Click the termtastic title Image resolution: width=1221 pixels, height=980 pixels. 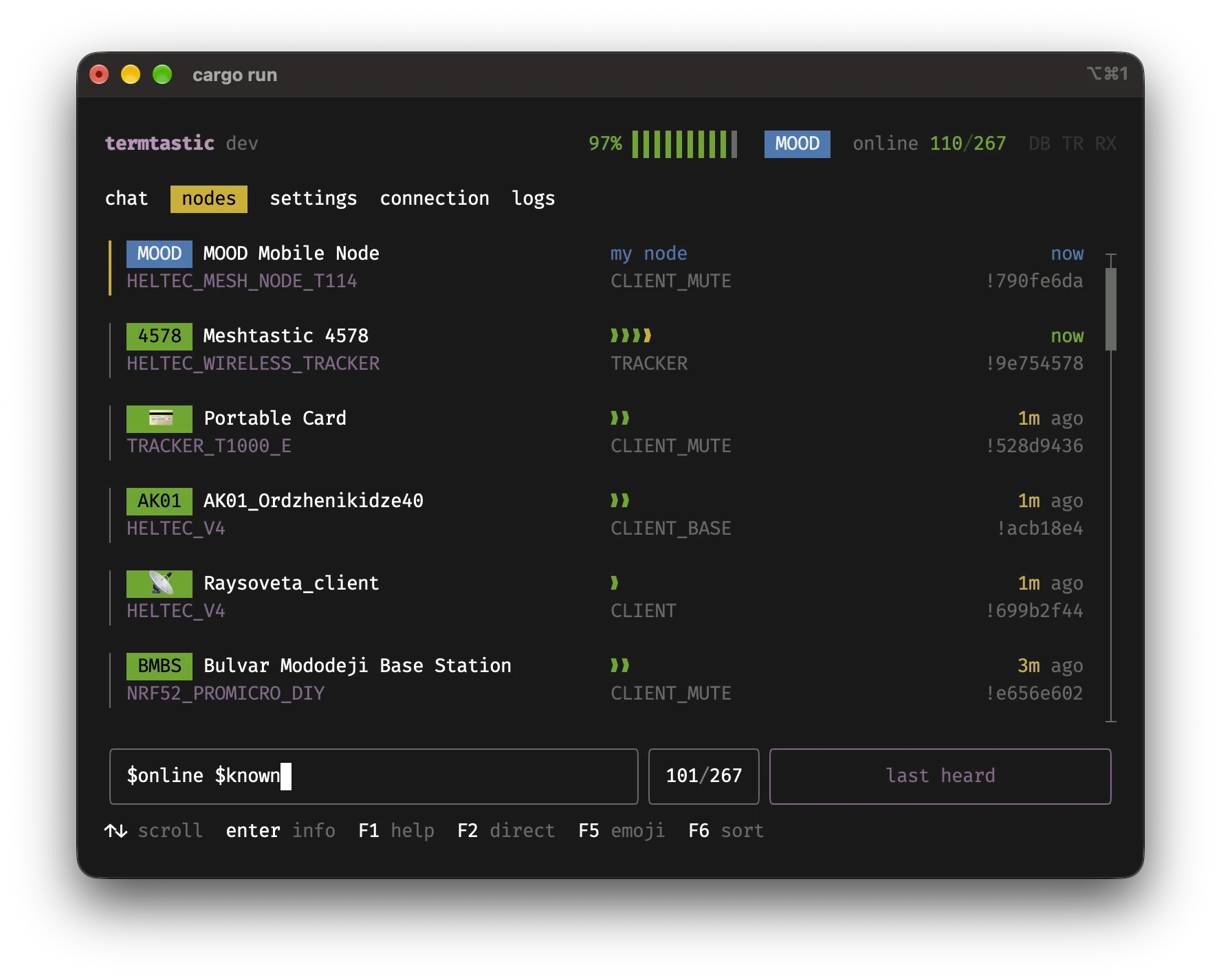pyautogui.click(x=159, y=144)
